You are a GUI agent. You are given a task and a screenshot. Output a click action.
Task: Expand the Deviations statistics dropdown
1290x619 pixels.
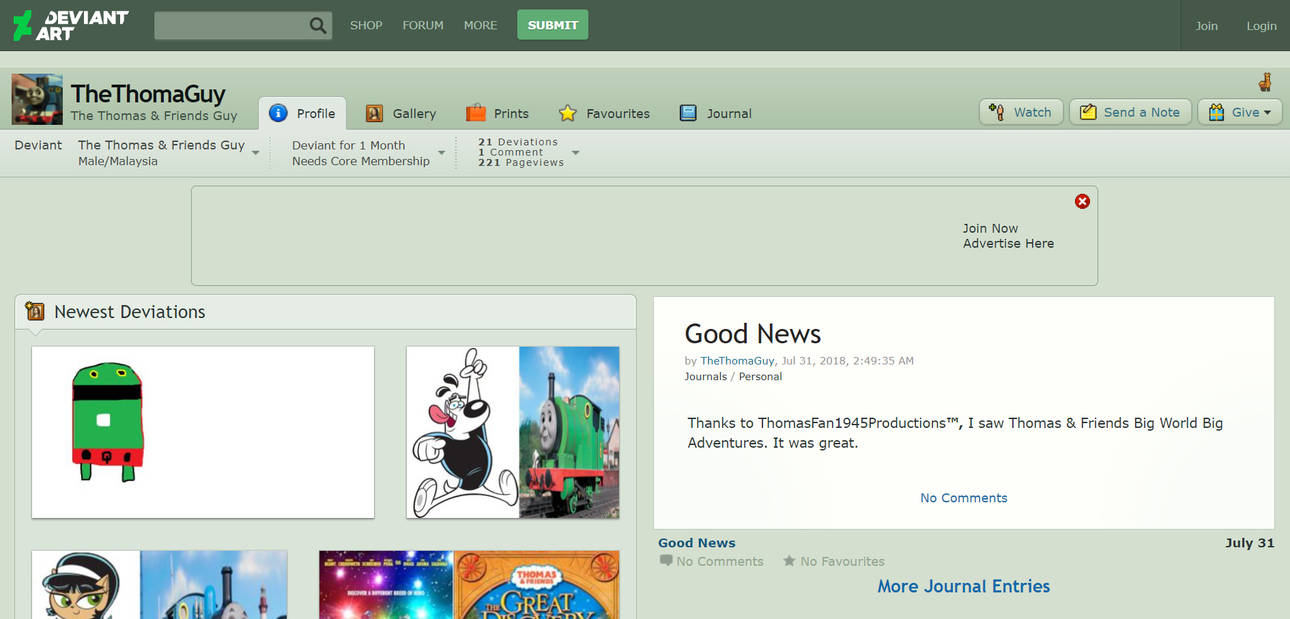click(x=575, y=153)
